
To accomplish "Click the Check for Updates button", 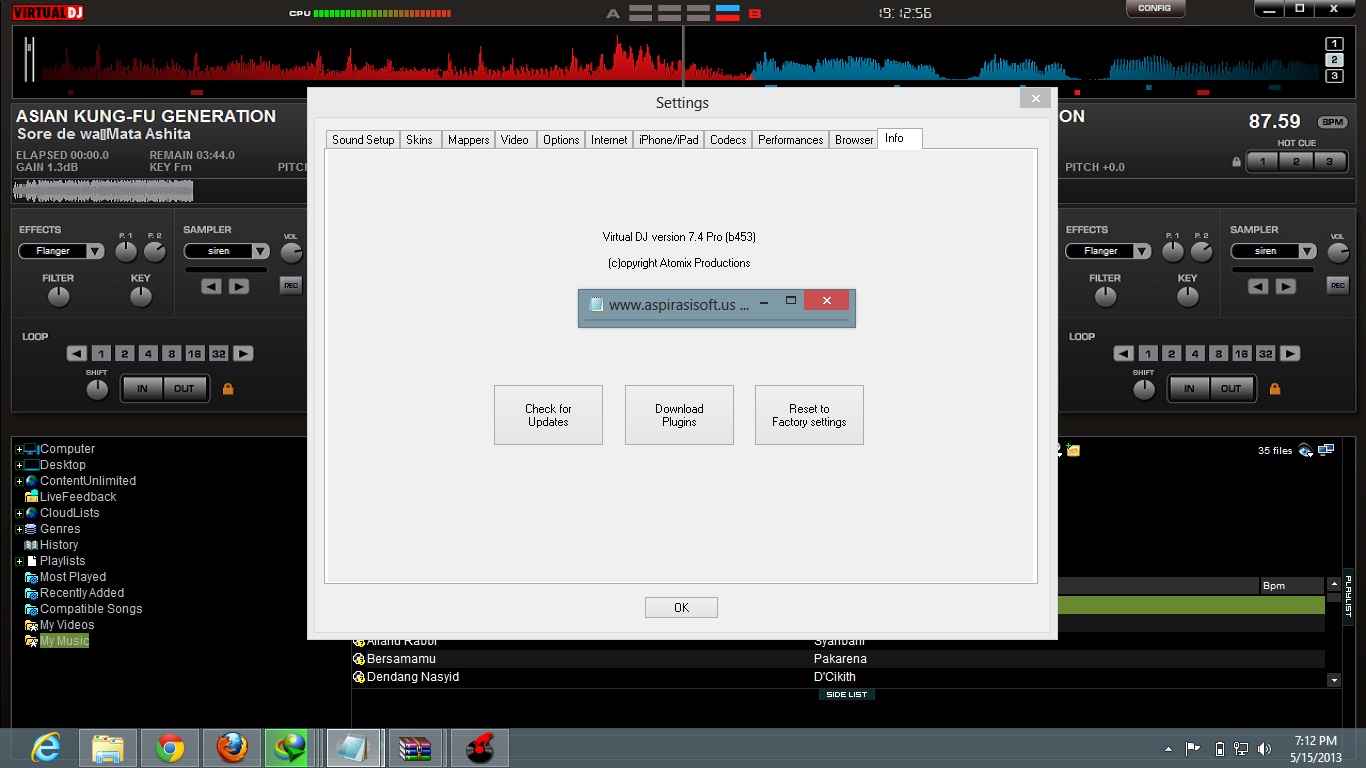I will [x=548, y=415].
